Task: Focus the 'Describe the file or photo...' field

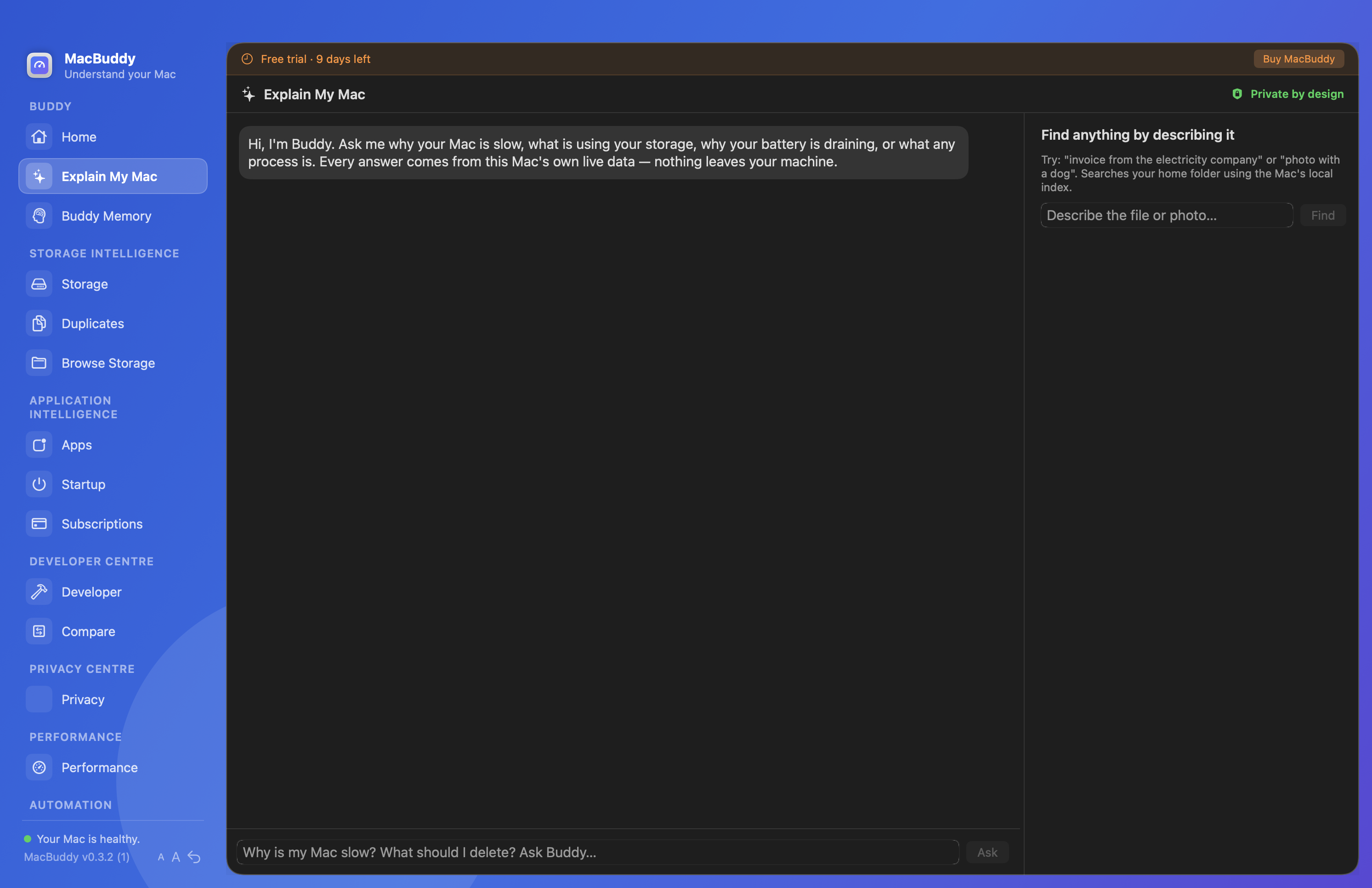Action: tap(1167, 215)
